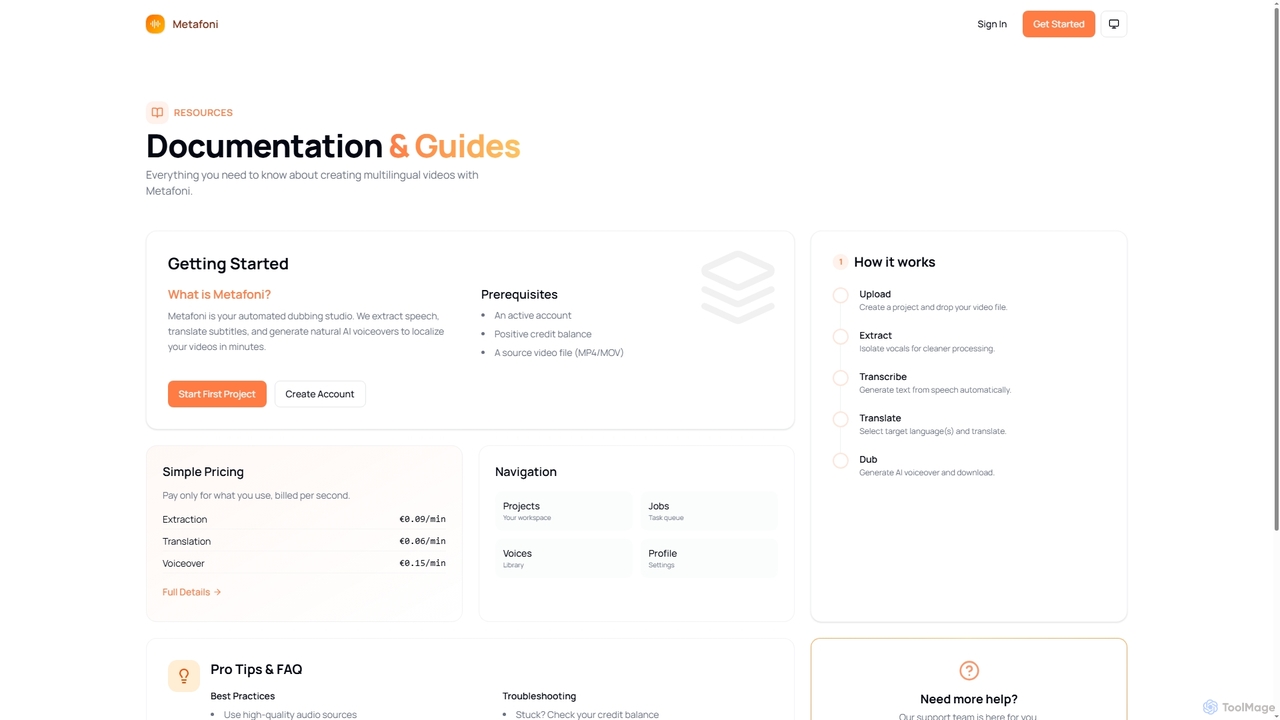Click the 'How it works' heading
Viewport: 1280px width, 720px height.
[x=894, y=262]
